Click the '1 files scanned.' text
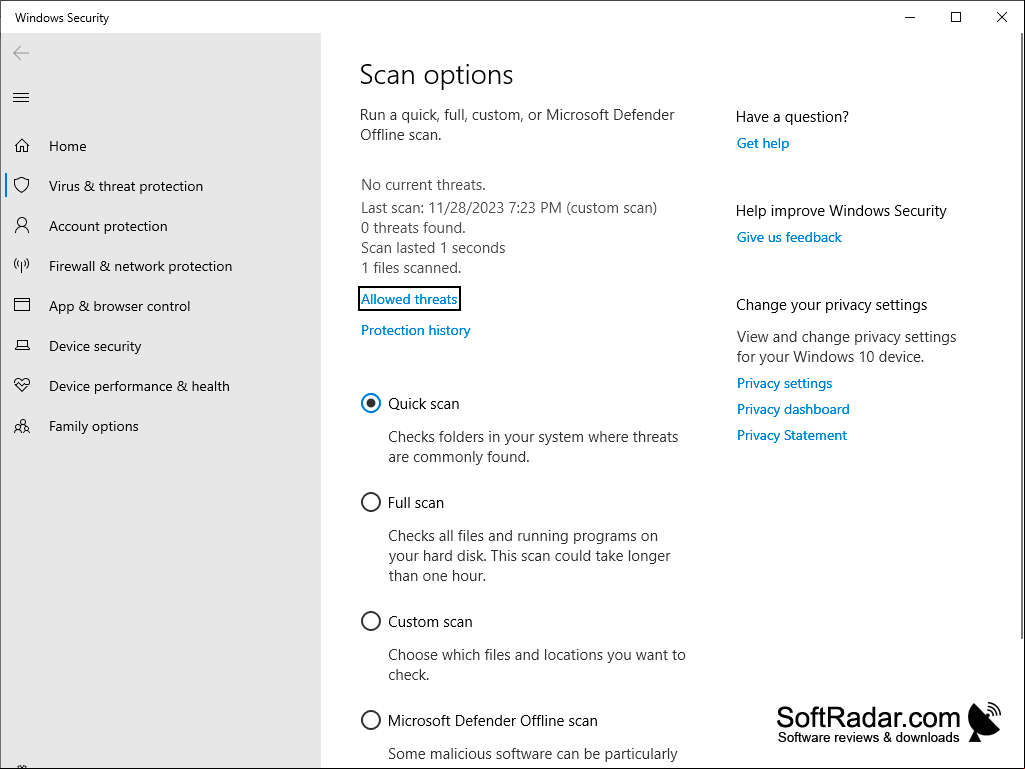Image resolution: width=1025 pixels, height=769 pixels. pos(411,268)
